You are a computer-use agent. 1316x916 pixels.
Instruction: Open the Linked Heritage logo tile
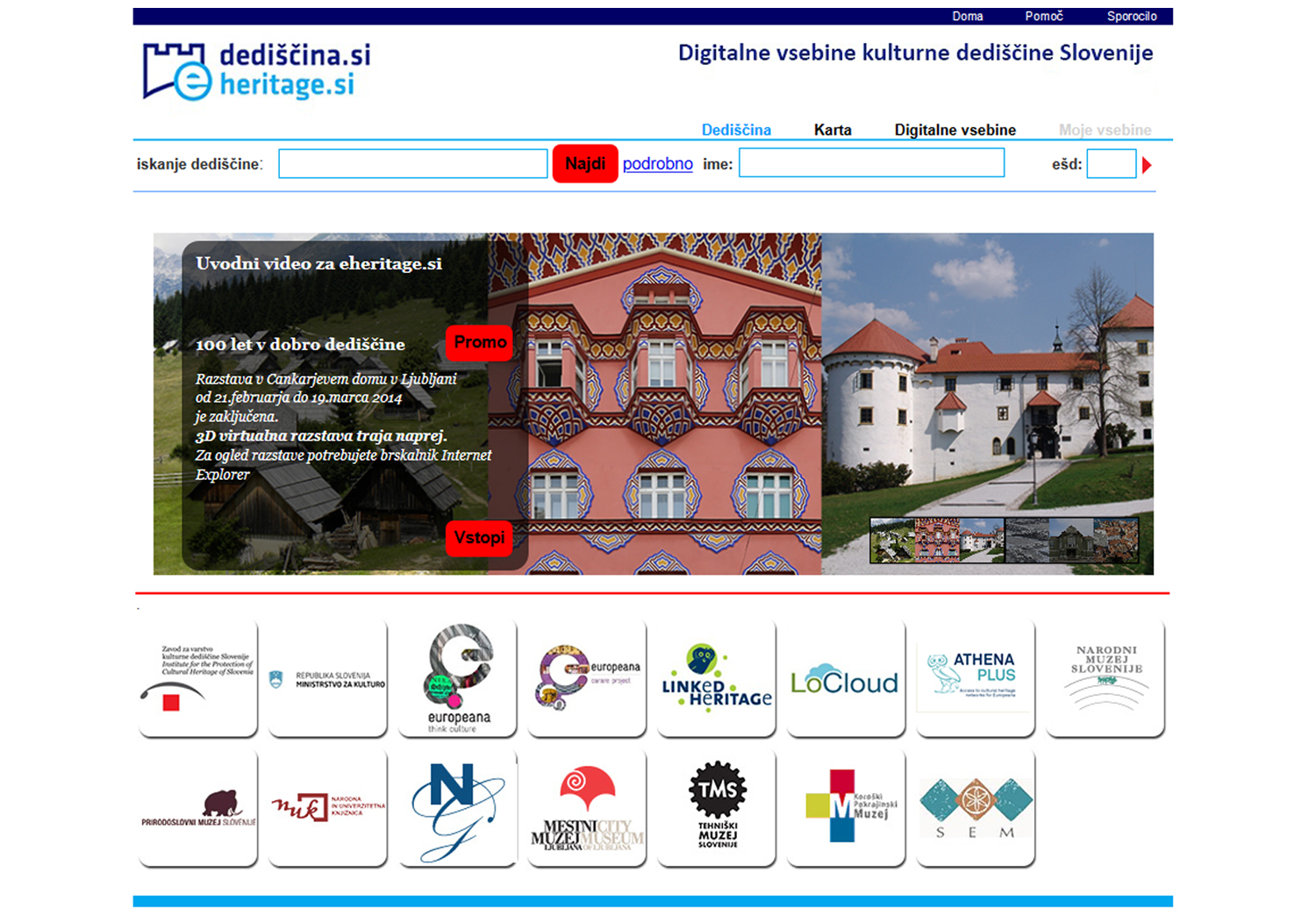click(x=717, y=678)
